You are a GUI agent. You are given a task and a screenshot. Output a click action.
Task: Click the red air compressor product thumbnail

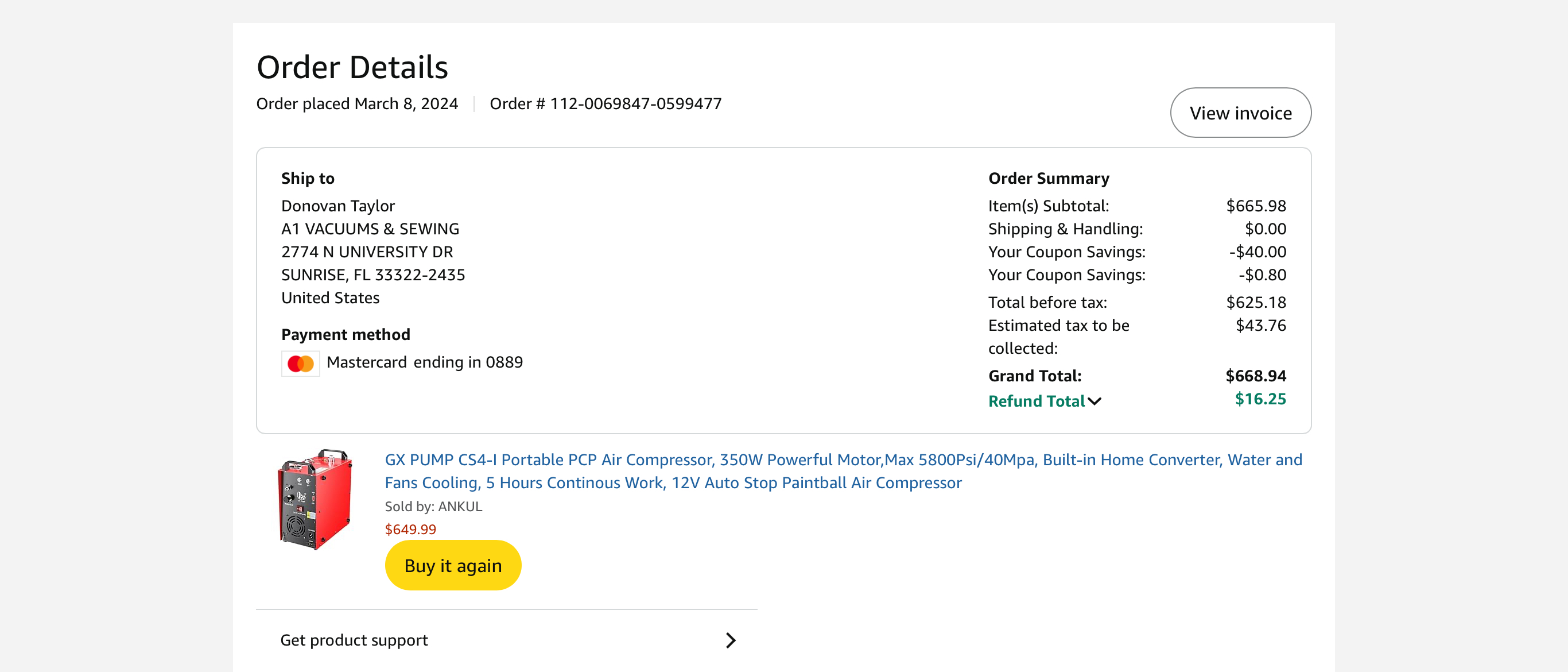[315, 499]
